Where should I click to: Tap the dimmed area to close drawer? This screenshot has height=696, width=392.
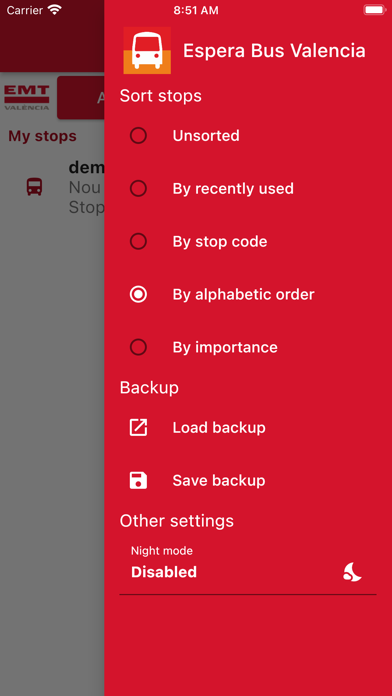point(52,444)
